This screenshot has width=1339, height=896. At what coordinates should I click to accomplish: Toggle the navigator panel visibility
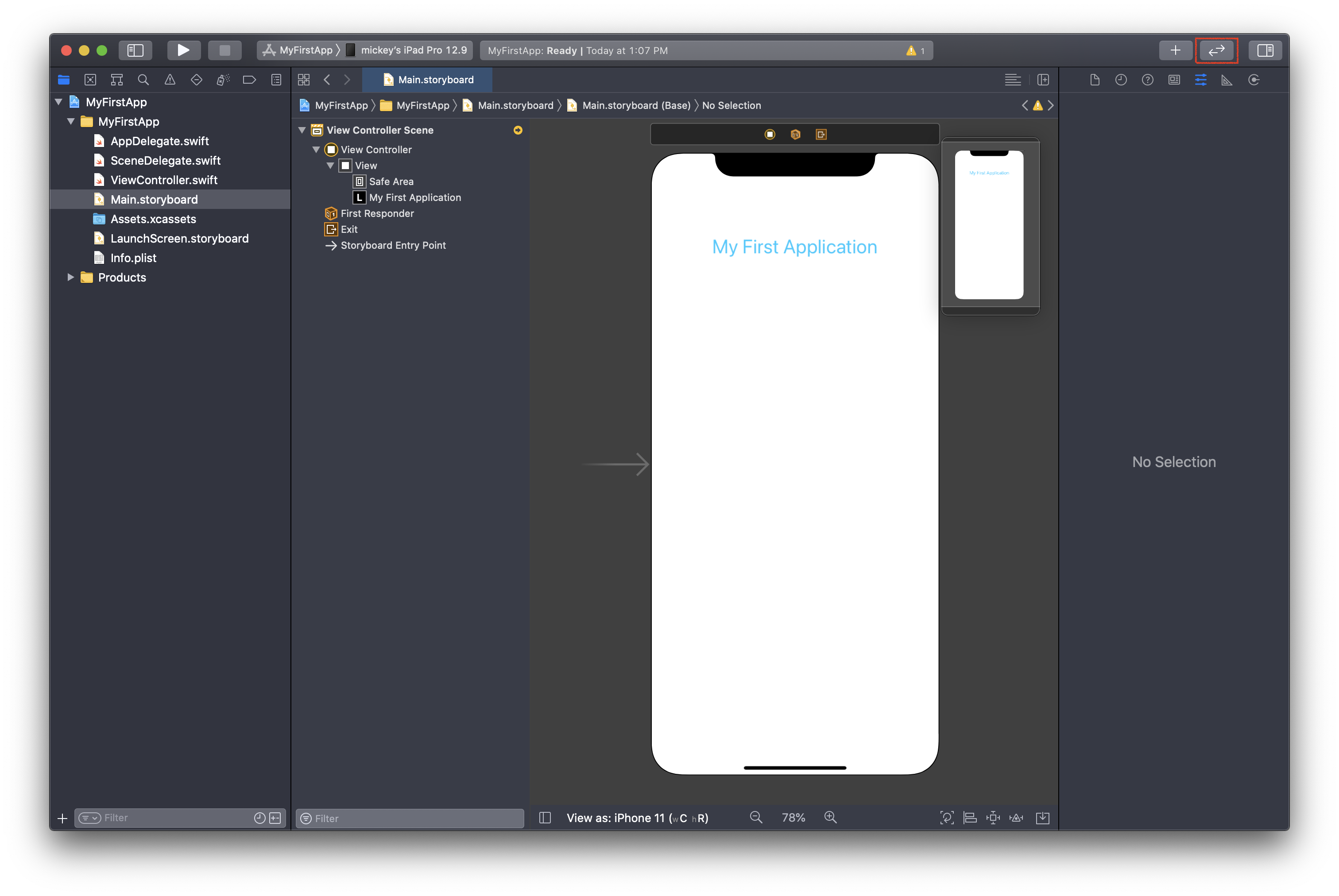(x=135, y=50)
